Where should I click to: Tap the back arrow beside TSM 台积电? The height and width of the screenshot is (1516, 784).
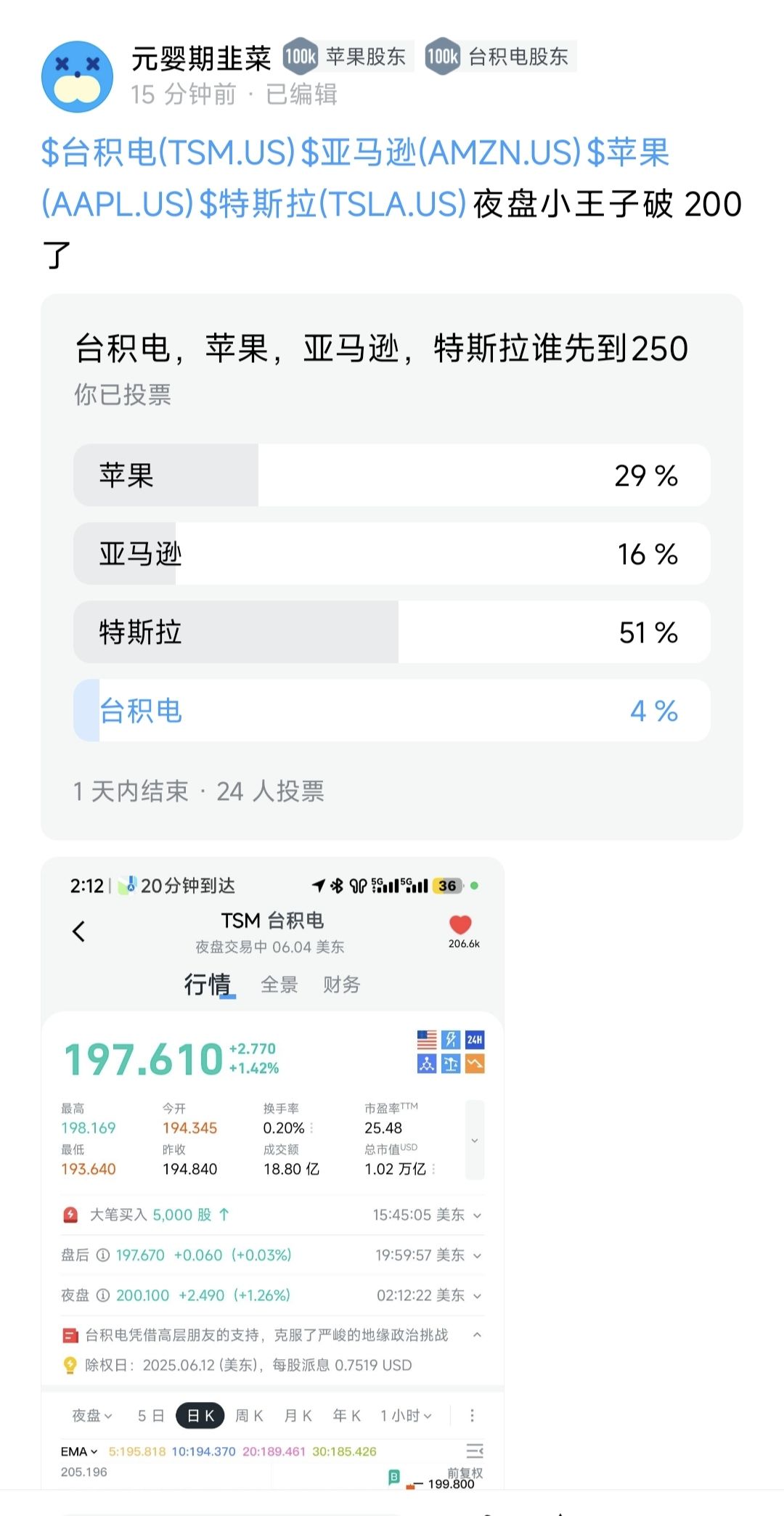pyautogui.click(x=79, y=931)
